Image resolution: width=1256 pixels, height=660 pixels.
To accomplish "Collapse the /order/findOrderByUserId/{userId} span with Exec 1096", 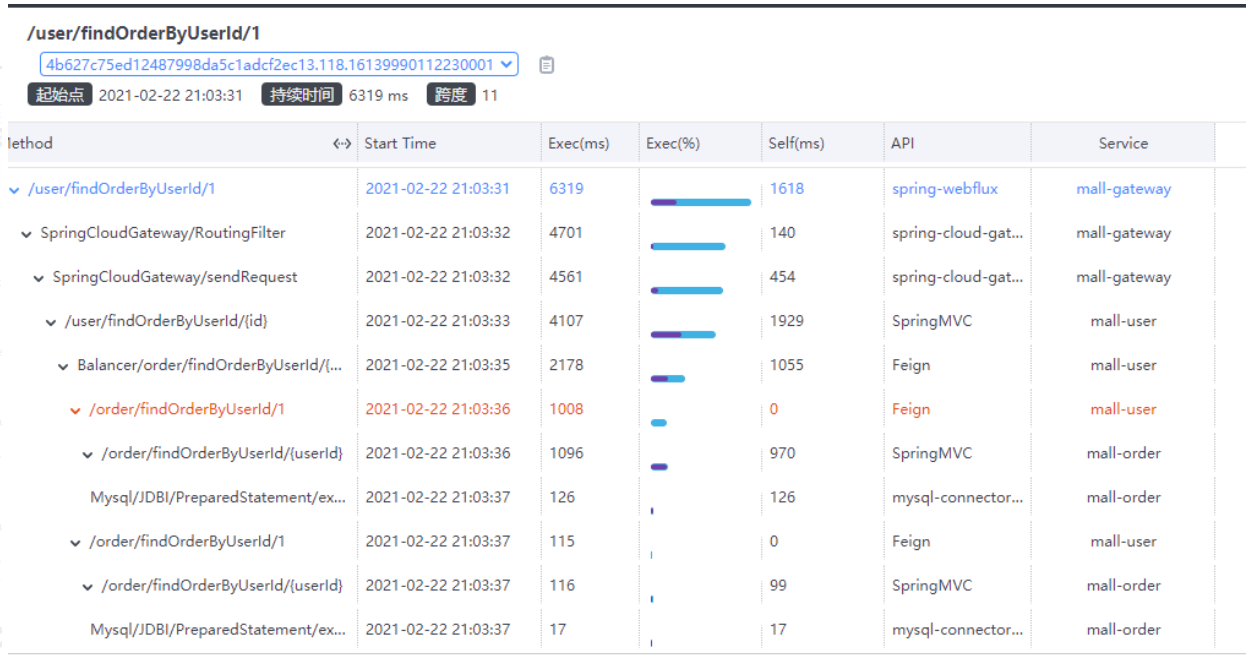I will pyautogui.click(x=88, y=454).
